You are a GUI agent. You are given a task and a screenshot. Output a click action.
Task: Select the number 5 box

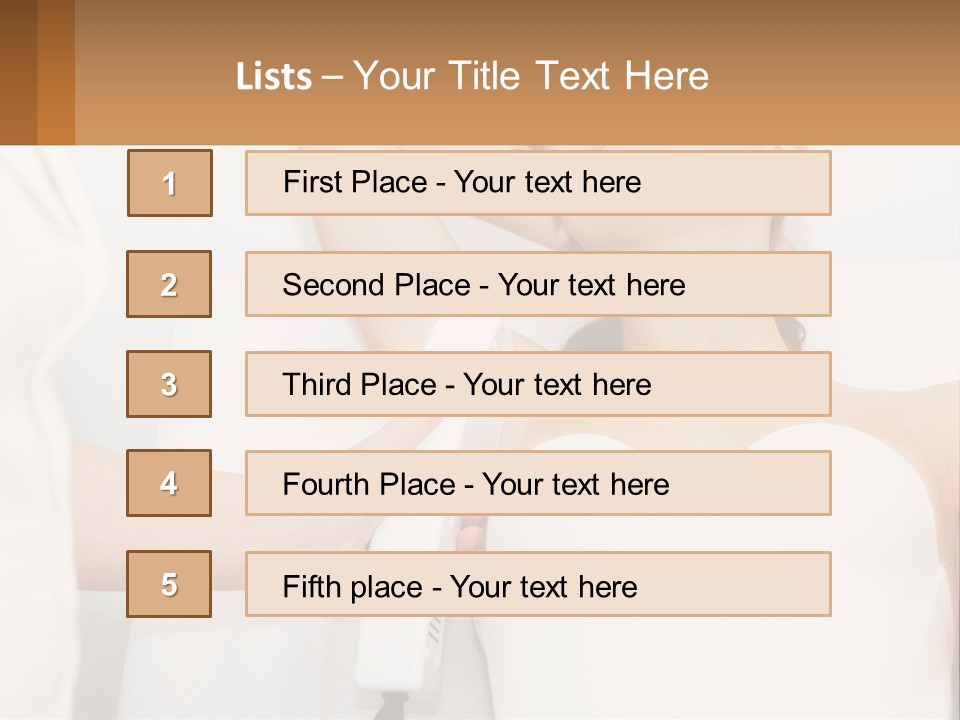(169, 584)
